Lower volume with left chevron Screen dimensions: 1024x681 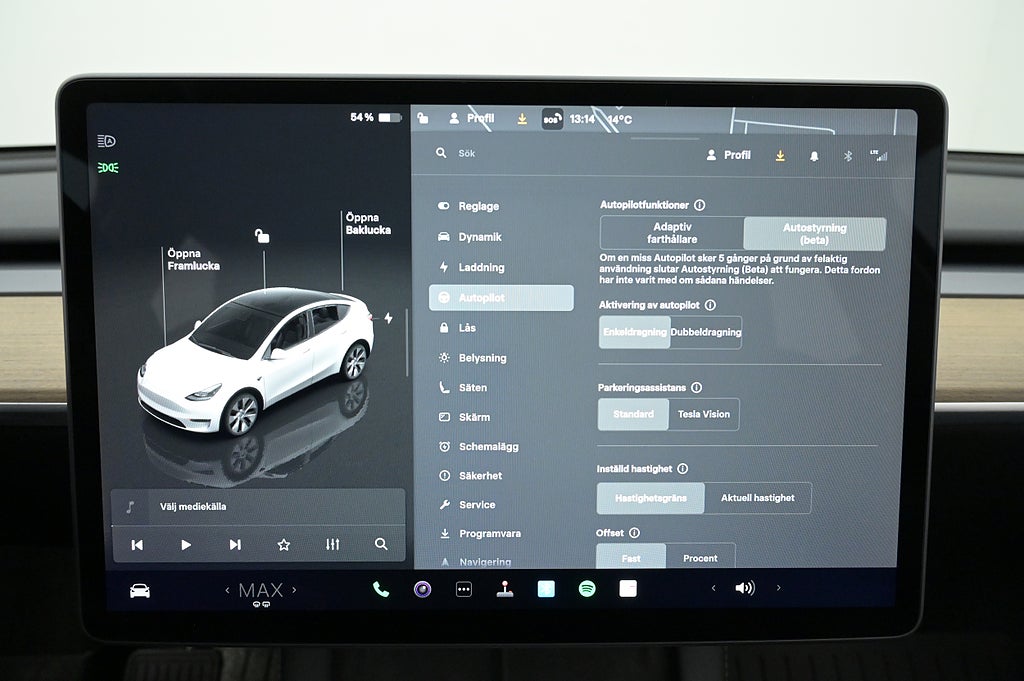coord(713,588)
